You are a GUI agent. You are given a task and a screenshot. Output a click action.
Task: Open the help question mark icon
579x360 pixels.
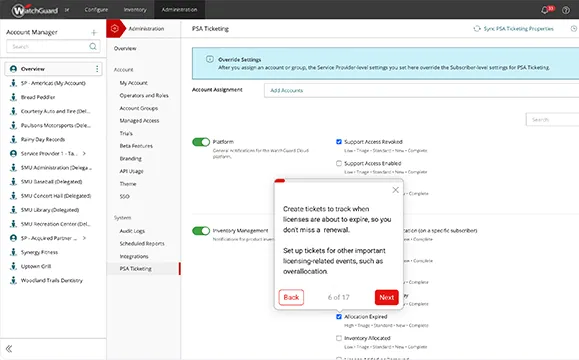[x=566, y=10]
